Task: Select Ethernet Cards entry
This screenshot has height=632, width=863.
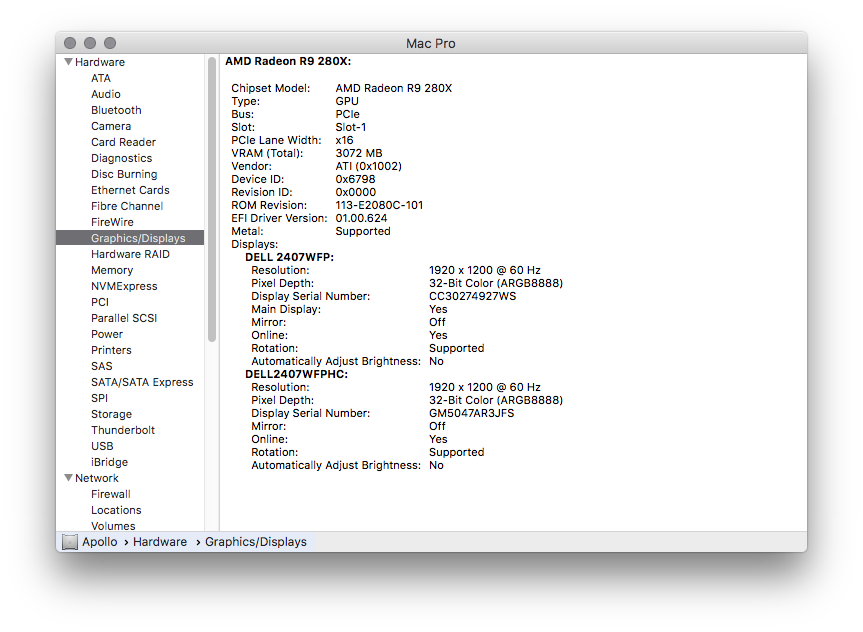Action: [x=130, y=190]
